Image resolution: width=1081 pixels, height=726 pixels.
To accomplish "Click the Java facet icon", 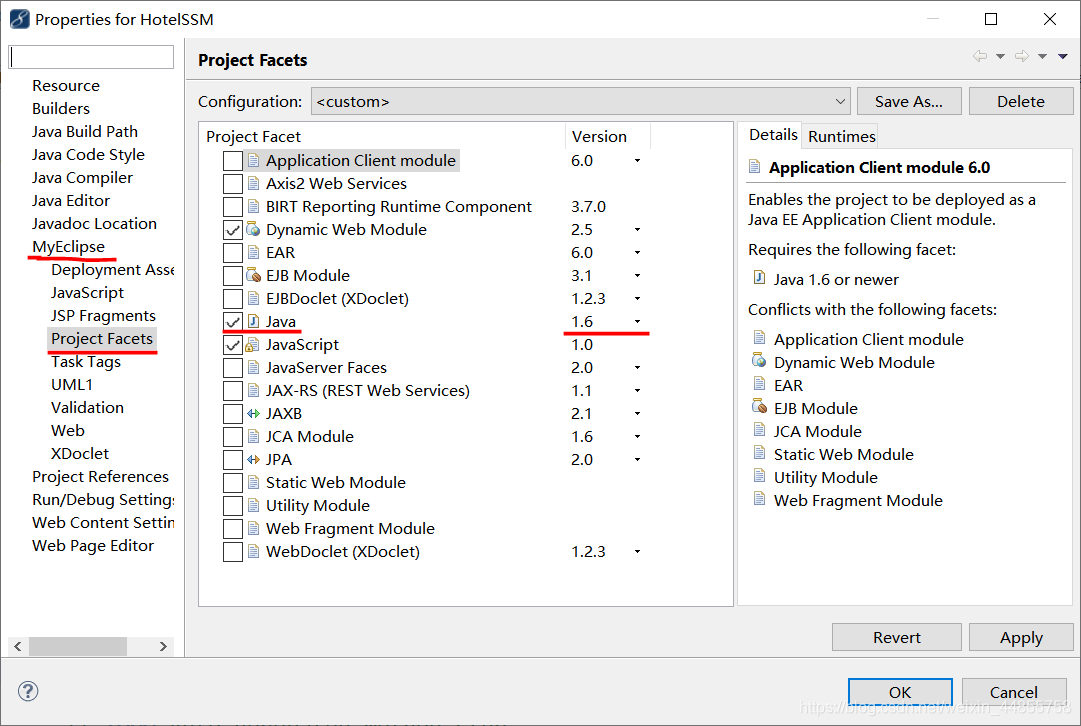I will click(x=254, y=321).
